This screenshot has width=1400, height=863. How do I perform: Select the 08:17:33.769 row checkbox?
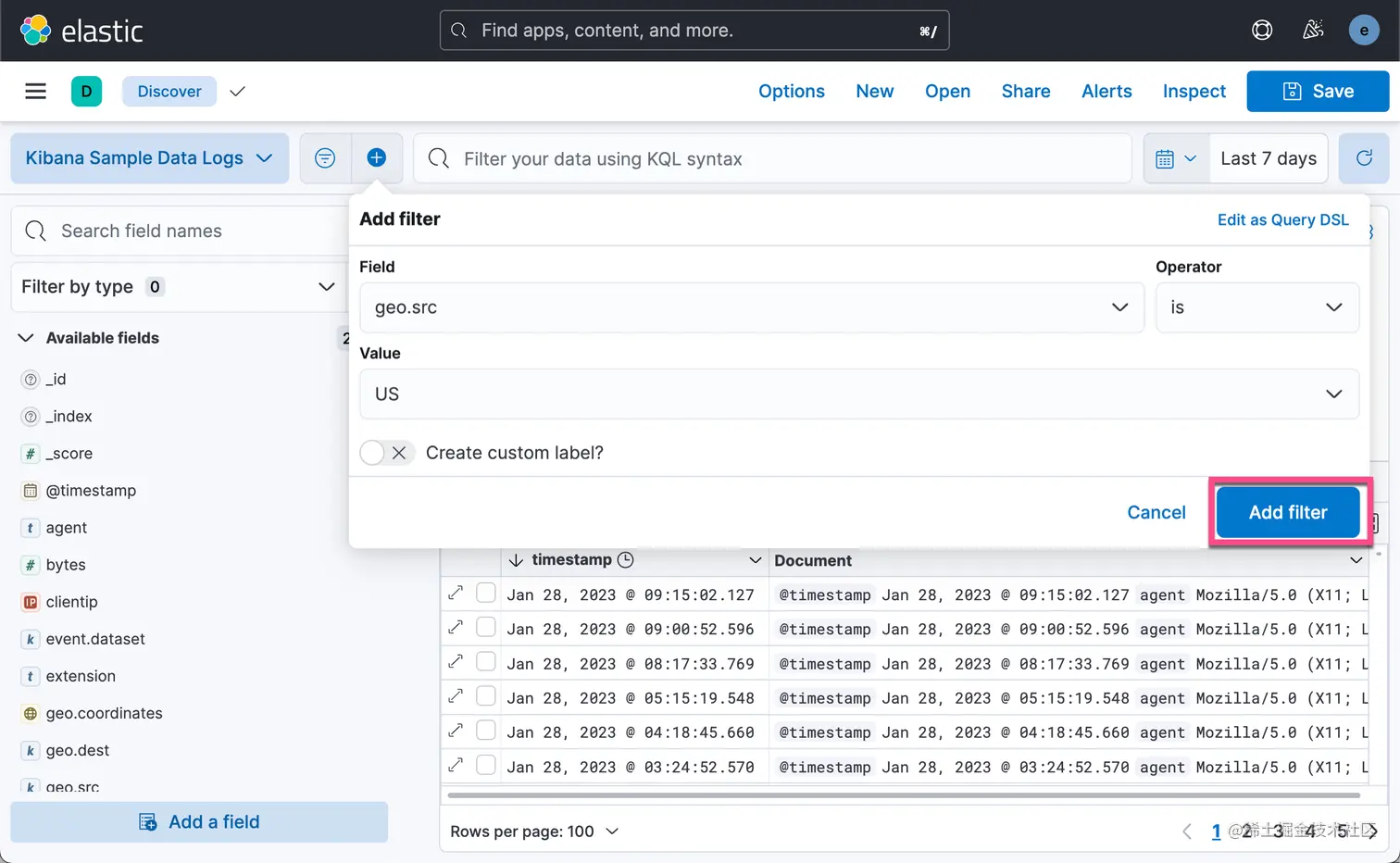(x=486, y=661)
